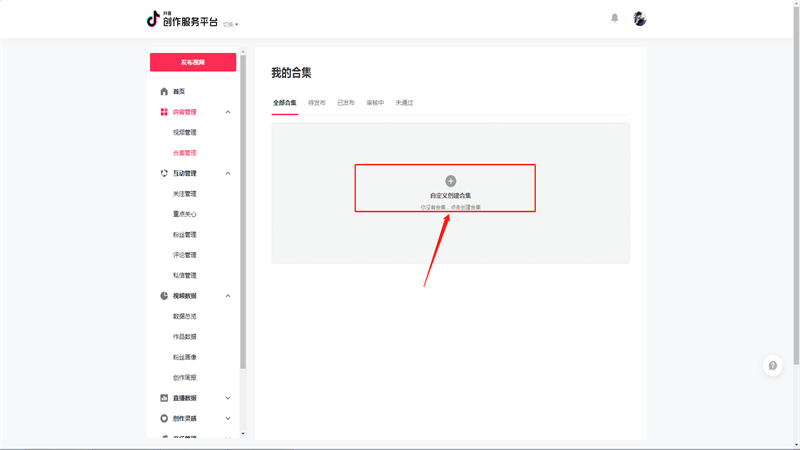Click the 发布视频 publish button
The image size is (800, 450).
(x=193, y=62)
